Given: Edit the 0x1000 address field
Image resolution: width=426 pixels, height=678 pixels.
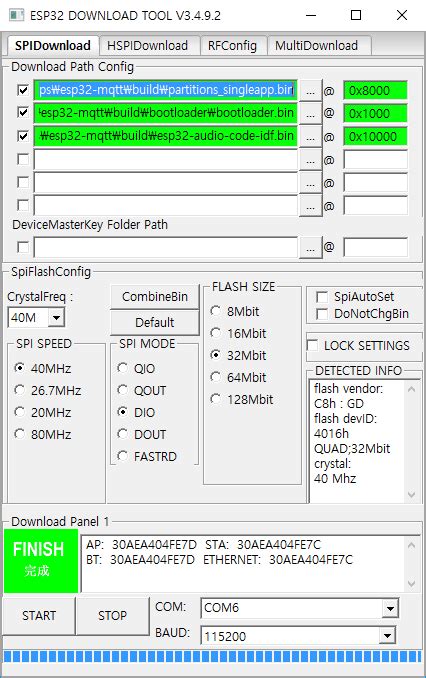Looking at the screenshot, I should pos(375,114).
